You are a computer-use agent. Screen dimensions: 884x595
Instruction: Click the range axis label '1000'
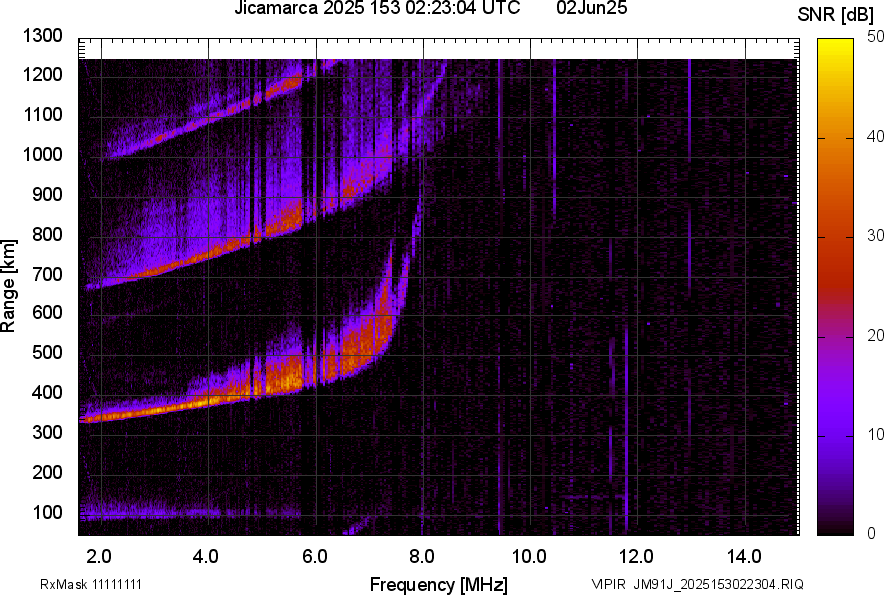point(42,155)
